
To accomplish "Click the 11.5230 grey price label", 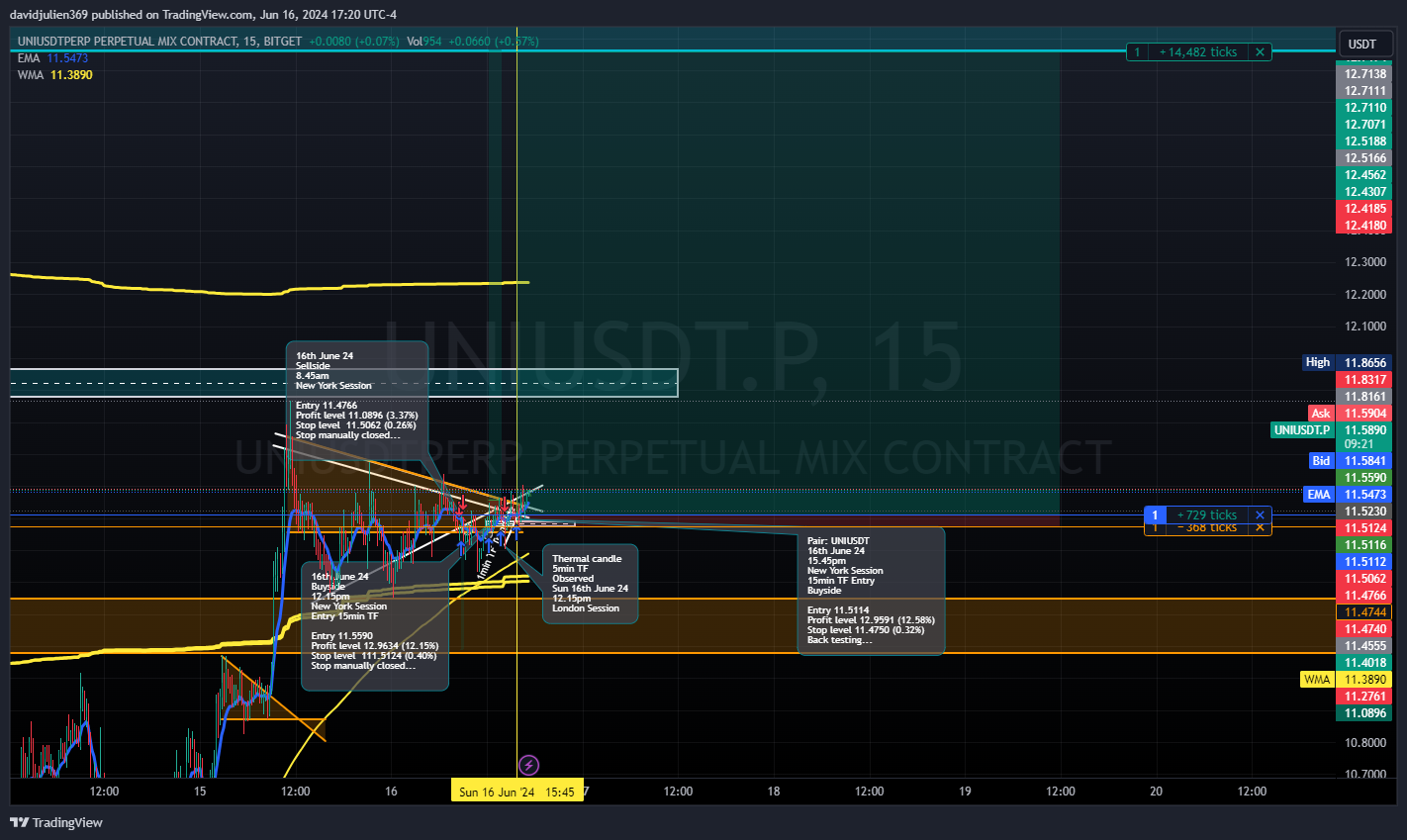I will coord(1365,511).
